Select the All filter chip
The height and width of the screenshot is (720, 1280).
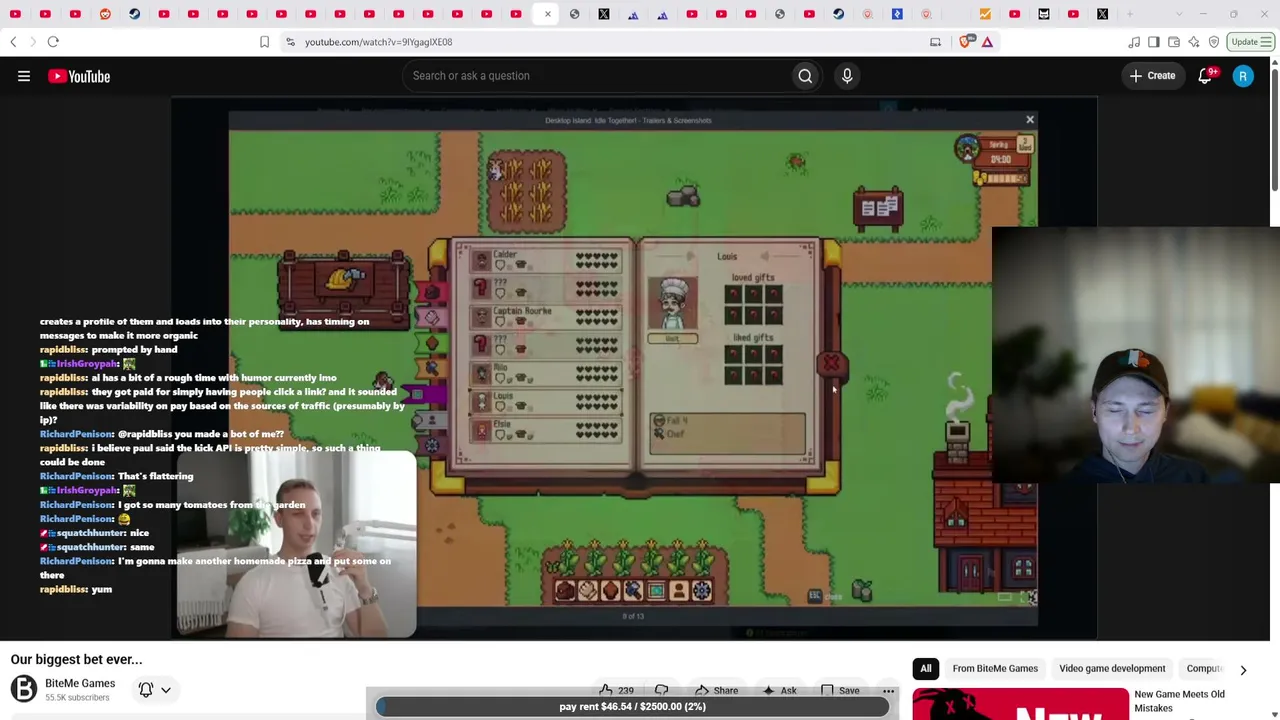click(926, 668)
